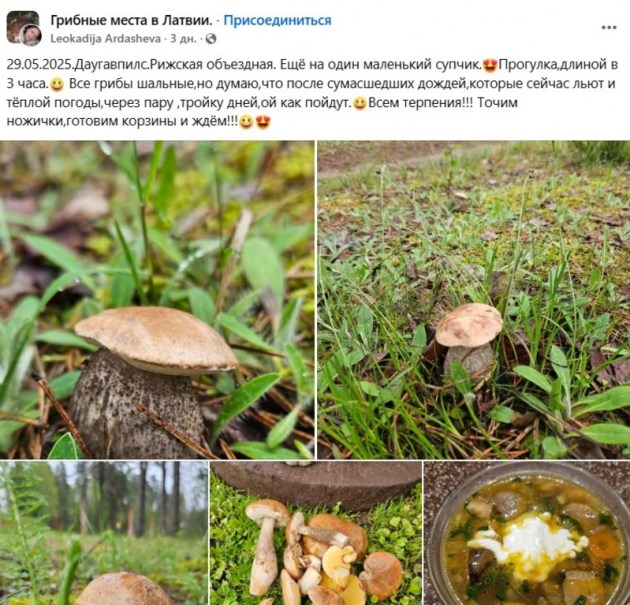Open close-up mushroom photo with grey stem
Screen dimensions: 630x605
coord(157,300)
